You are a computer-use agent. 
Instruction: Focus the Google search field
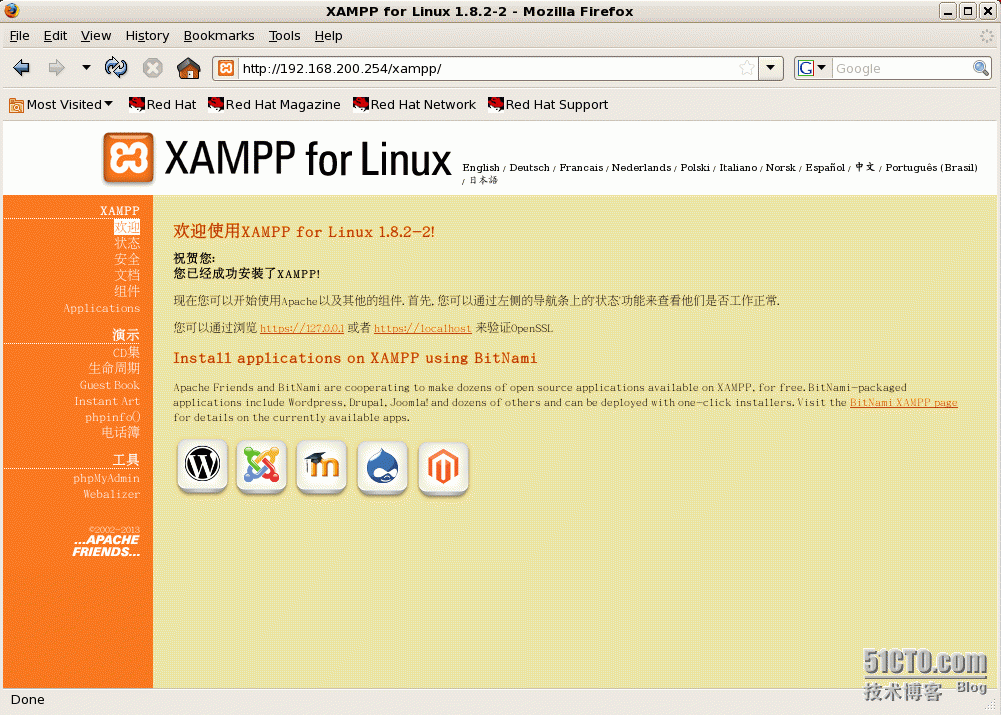(x=901, y=68)
